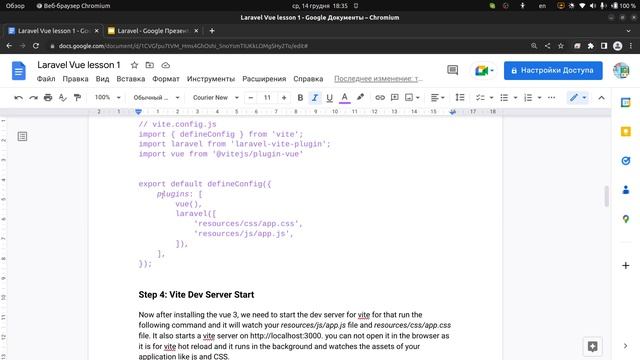Click font size field showing 11
The image size is (640, 360).
(267, 98)
